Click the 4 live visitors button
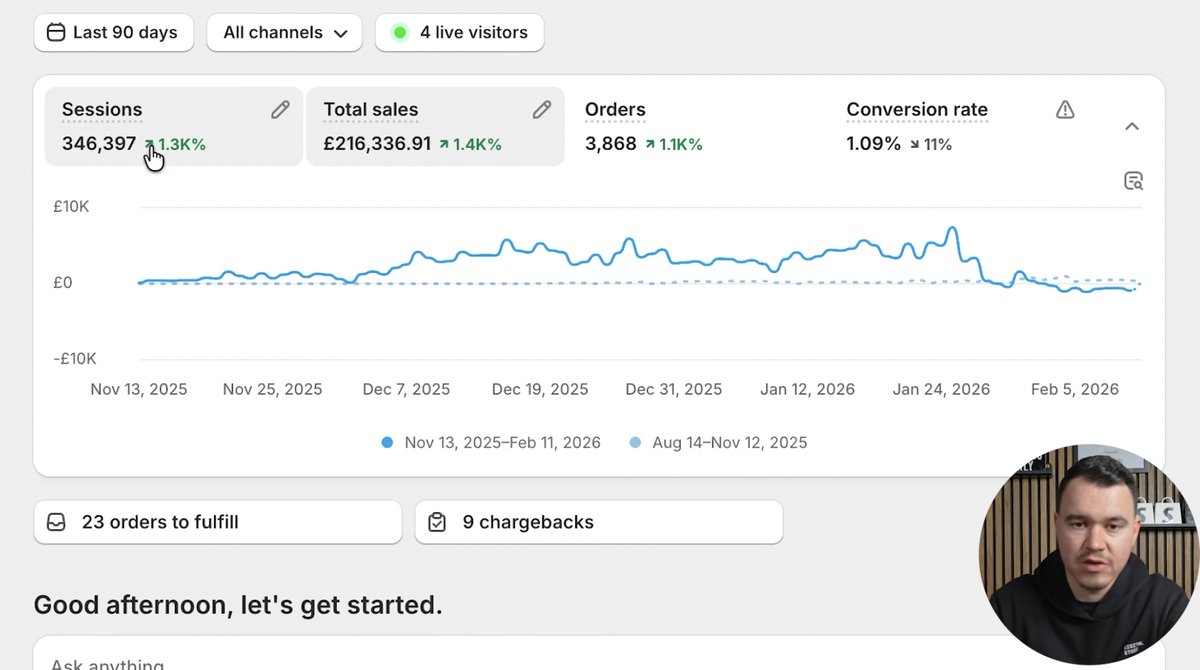Viewport: 1200px width, 670px height. [460, 33]
